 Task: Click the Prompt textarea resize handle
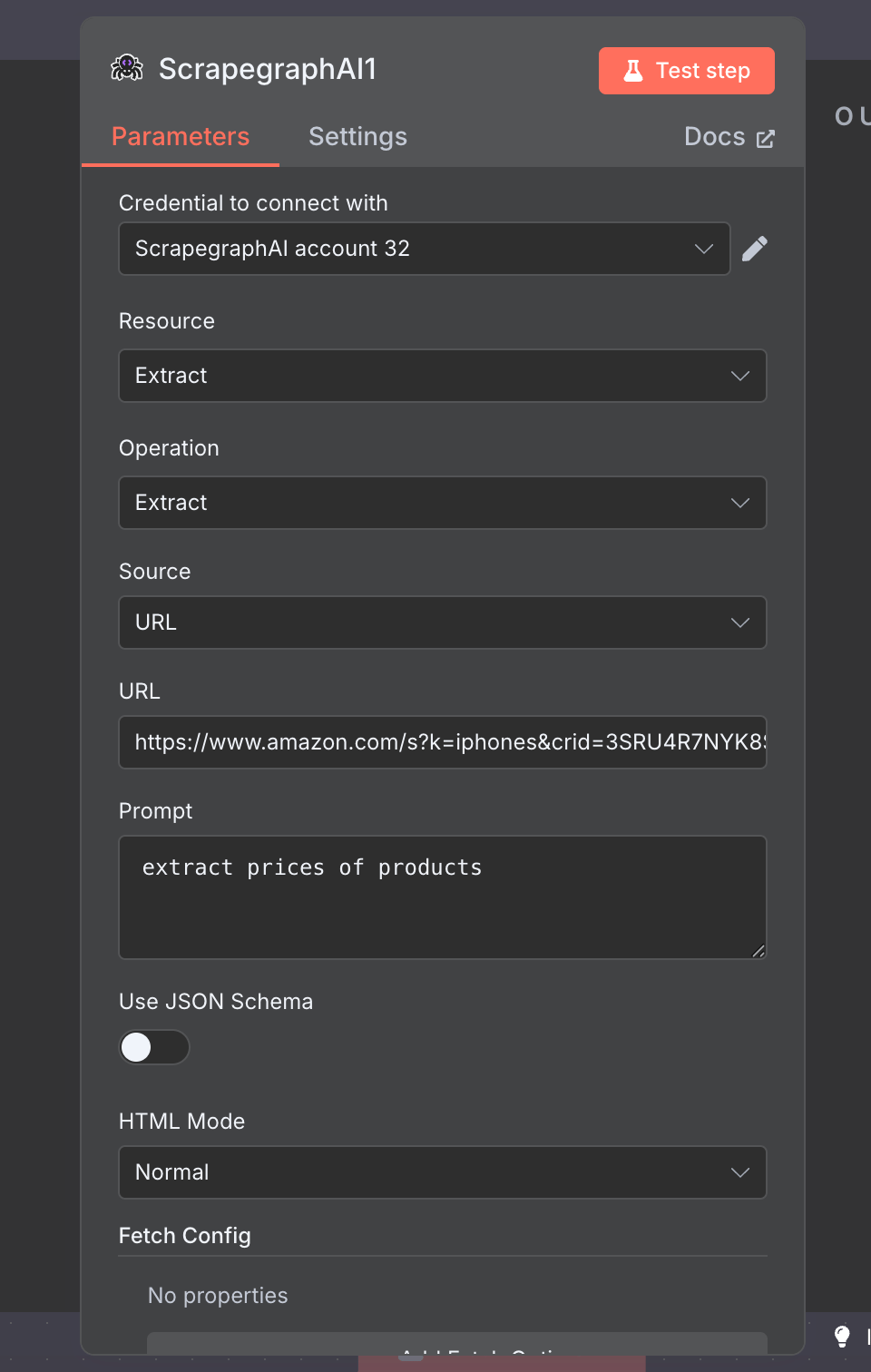tap(758, 951)
